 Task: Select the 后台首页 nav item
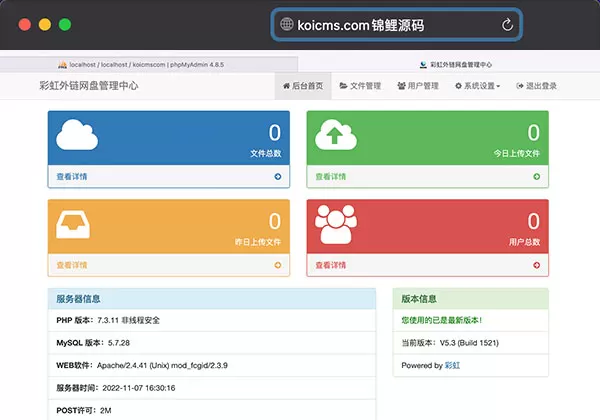click(300, 86)
